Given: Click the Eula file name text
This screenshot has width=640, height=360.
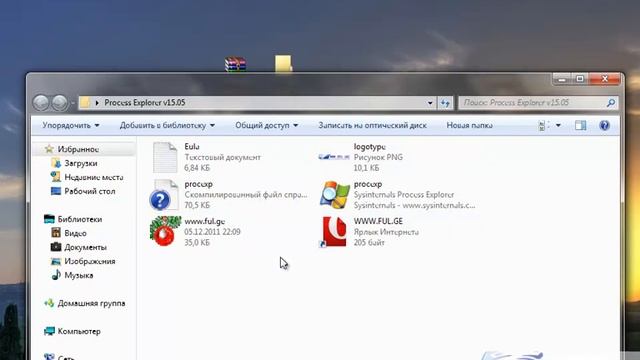Looking at the screenshot, I should pos(192,147).
